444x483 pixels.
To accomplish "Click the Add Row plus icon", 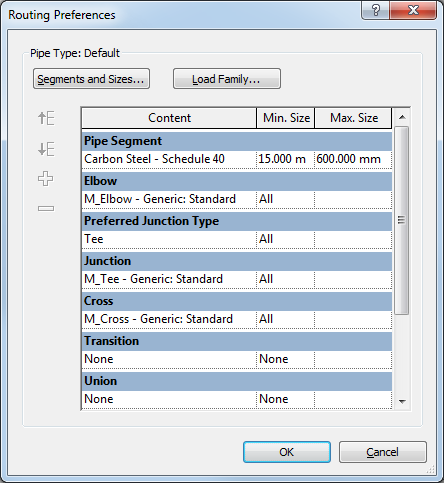I will [46, 179].
